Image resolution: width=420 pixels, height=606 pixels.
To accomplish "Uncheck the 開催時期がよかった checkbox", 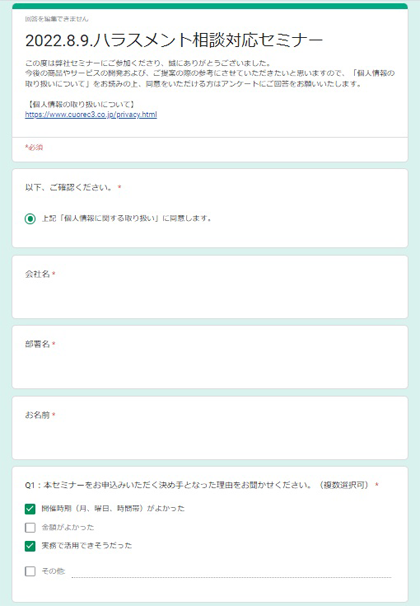I will tap(30, 509).
